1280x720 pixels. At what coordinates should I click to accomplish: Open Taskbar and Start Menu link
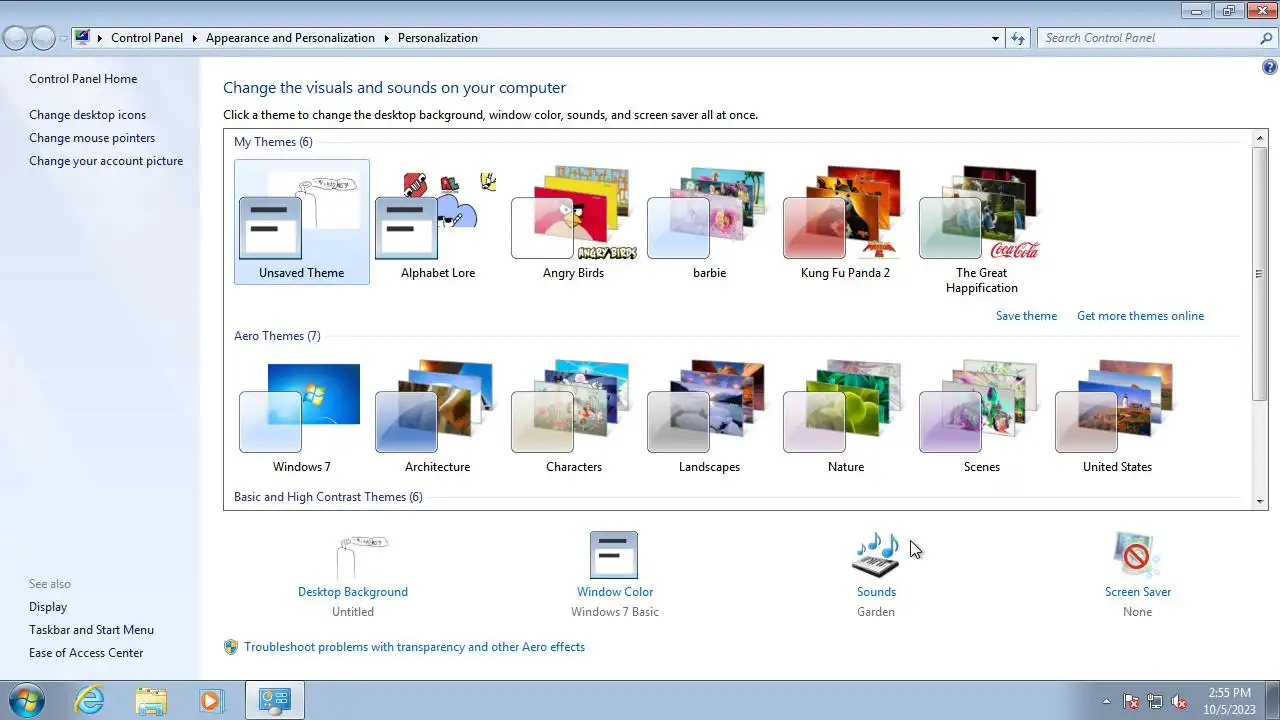91,630
